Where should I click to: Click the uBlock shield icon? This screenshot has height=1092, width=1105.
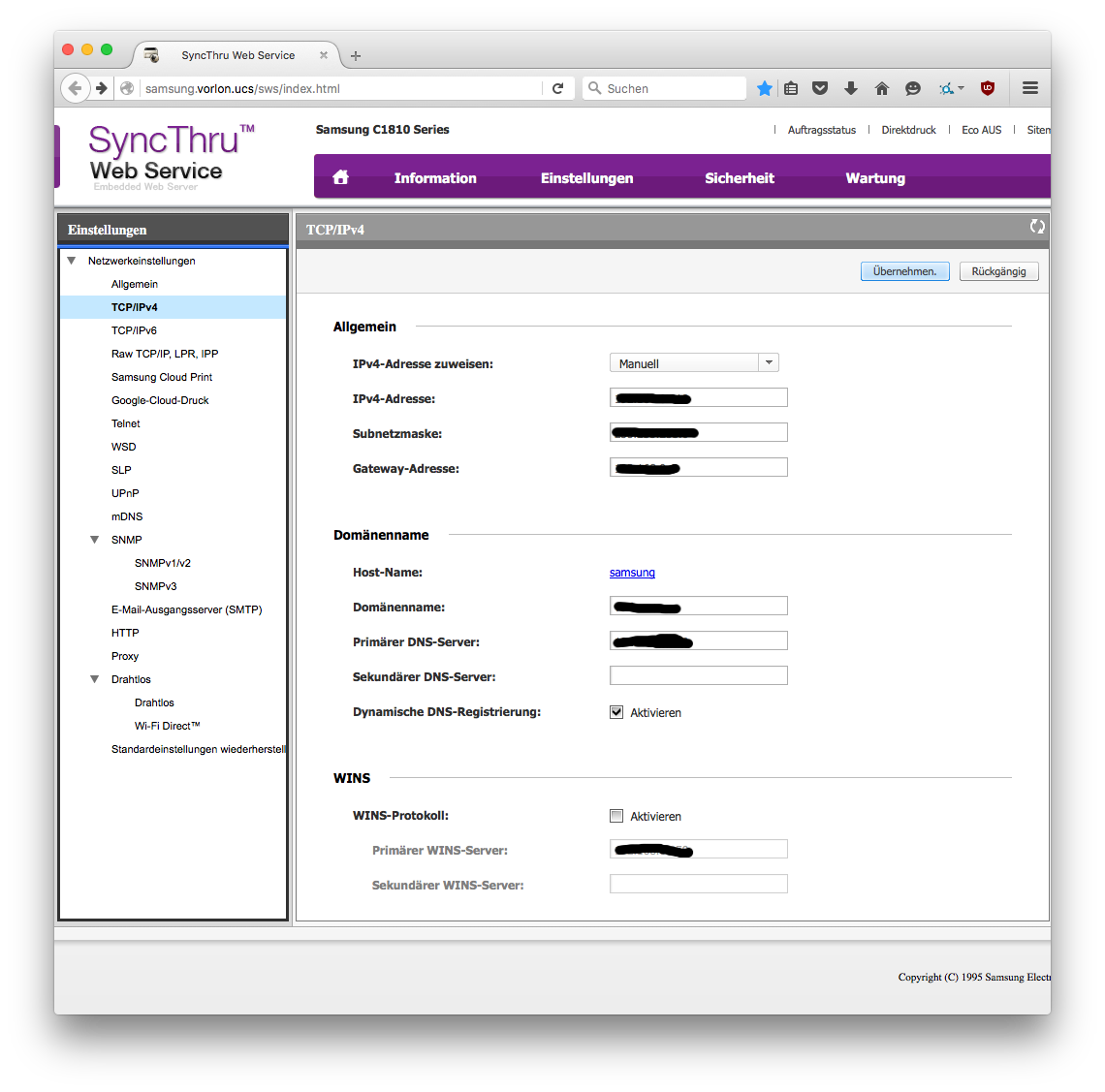pos(988,88)
